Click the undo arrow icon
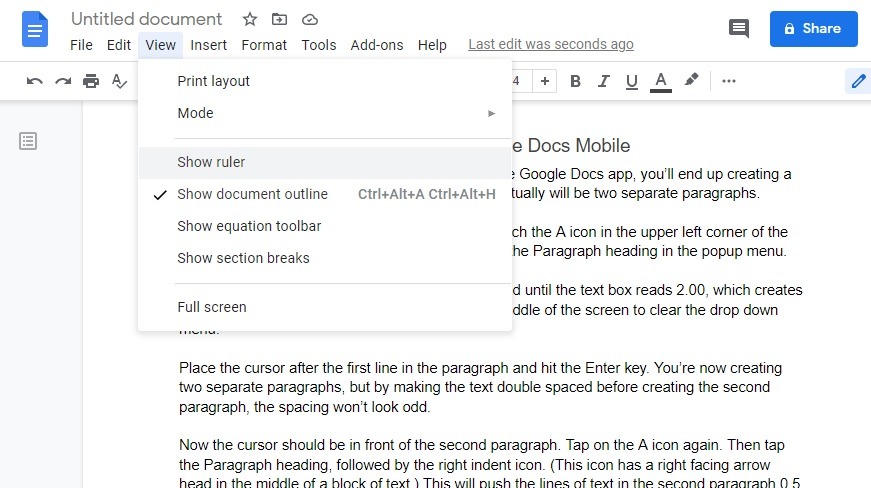Screen dimensions: 871x488 [x=35, y=81]
